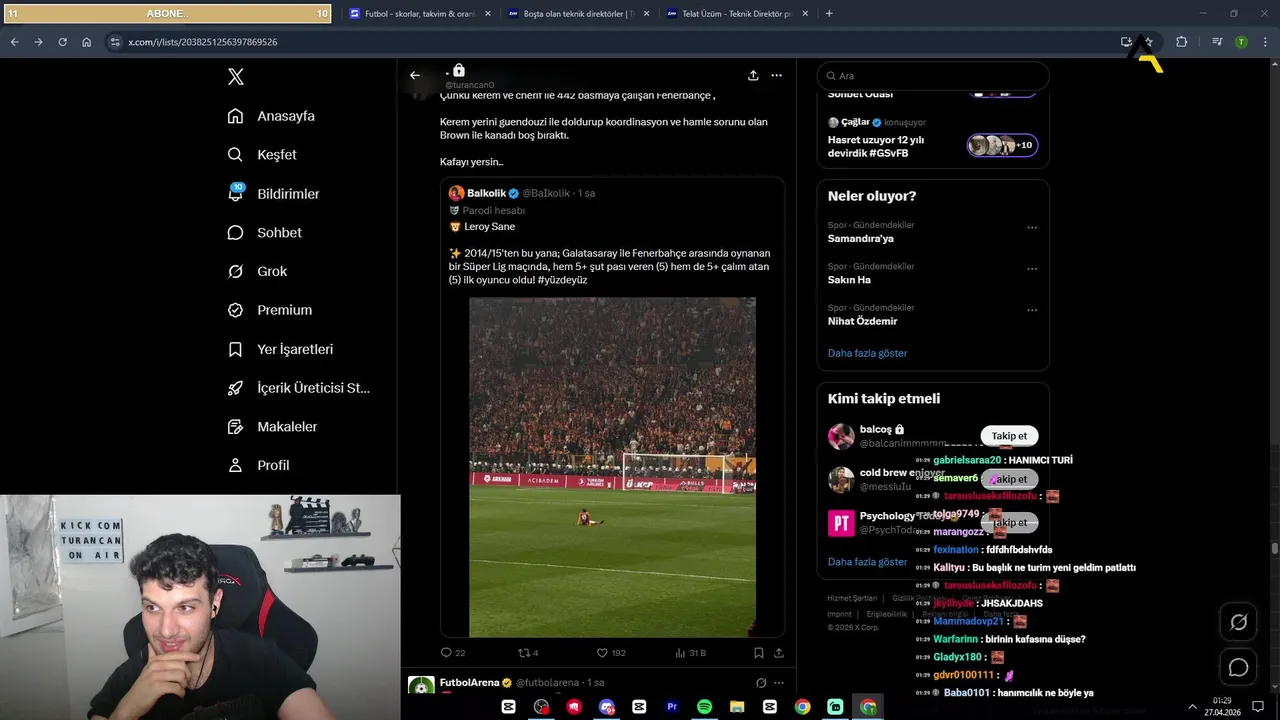Share the tweet below the stadium photo
The width and height of the screenshot is (1280, 720).
pos(779,653)
